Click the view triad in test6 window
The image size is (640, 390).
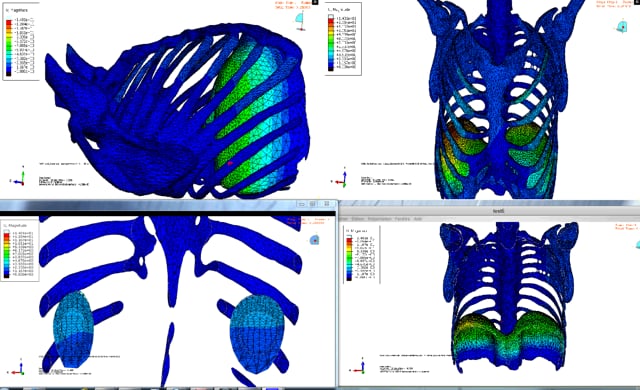click(359, 366)
